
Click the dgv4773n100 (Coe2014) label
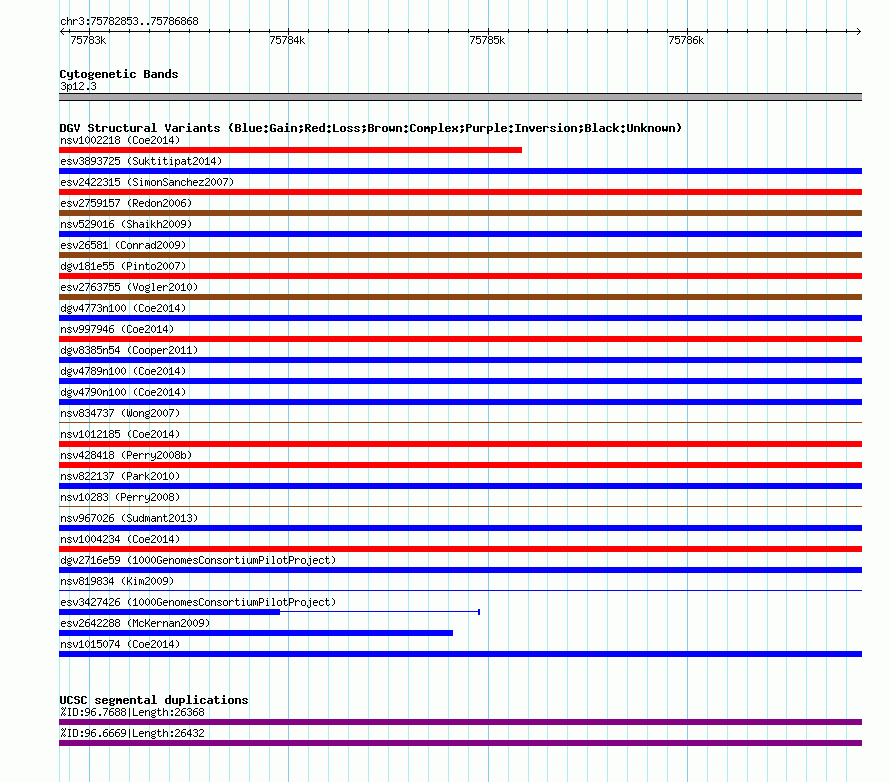click(123, 308)
